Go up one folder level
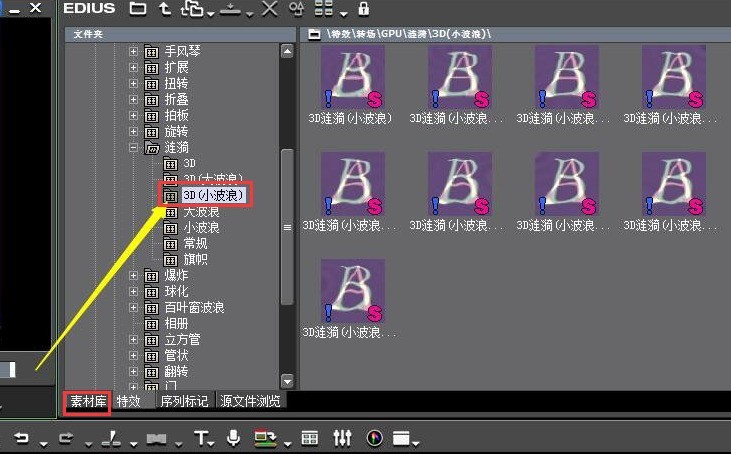 [x=165, y=8]
